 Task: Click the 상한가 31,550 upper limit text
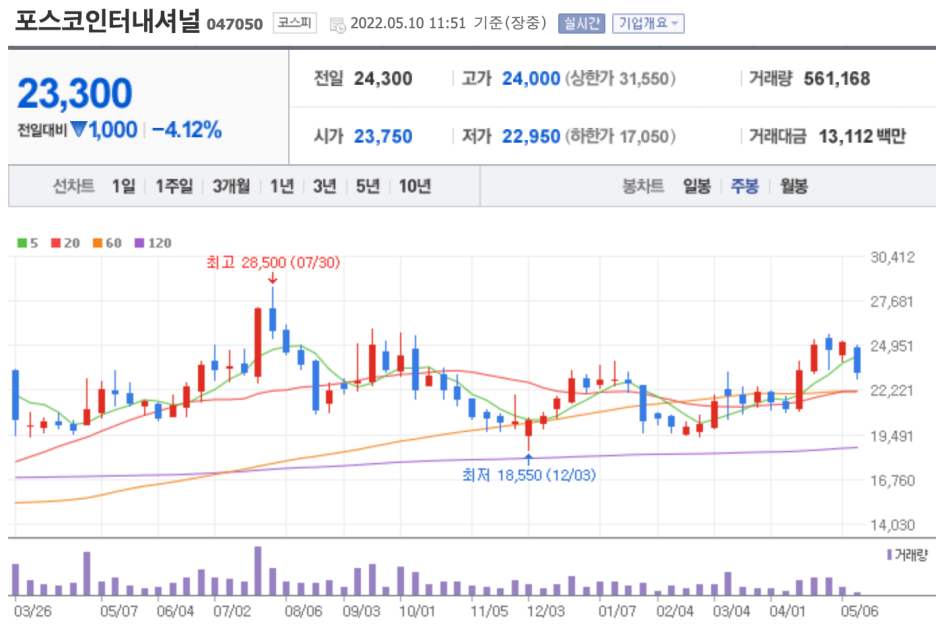(x=620, y=79)
